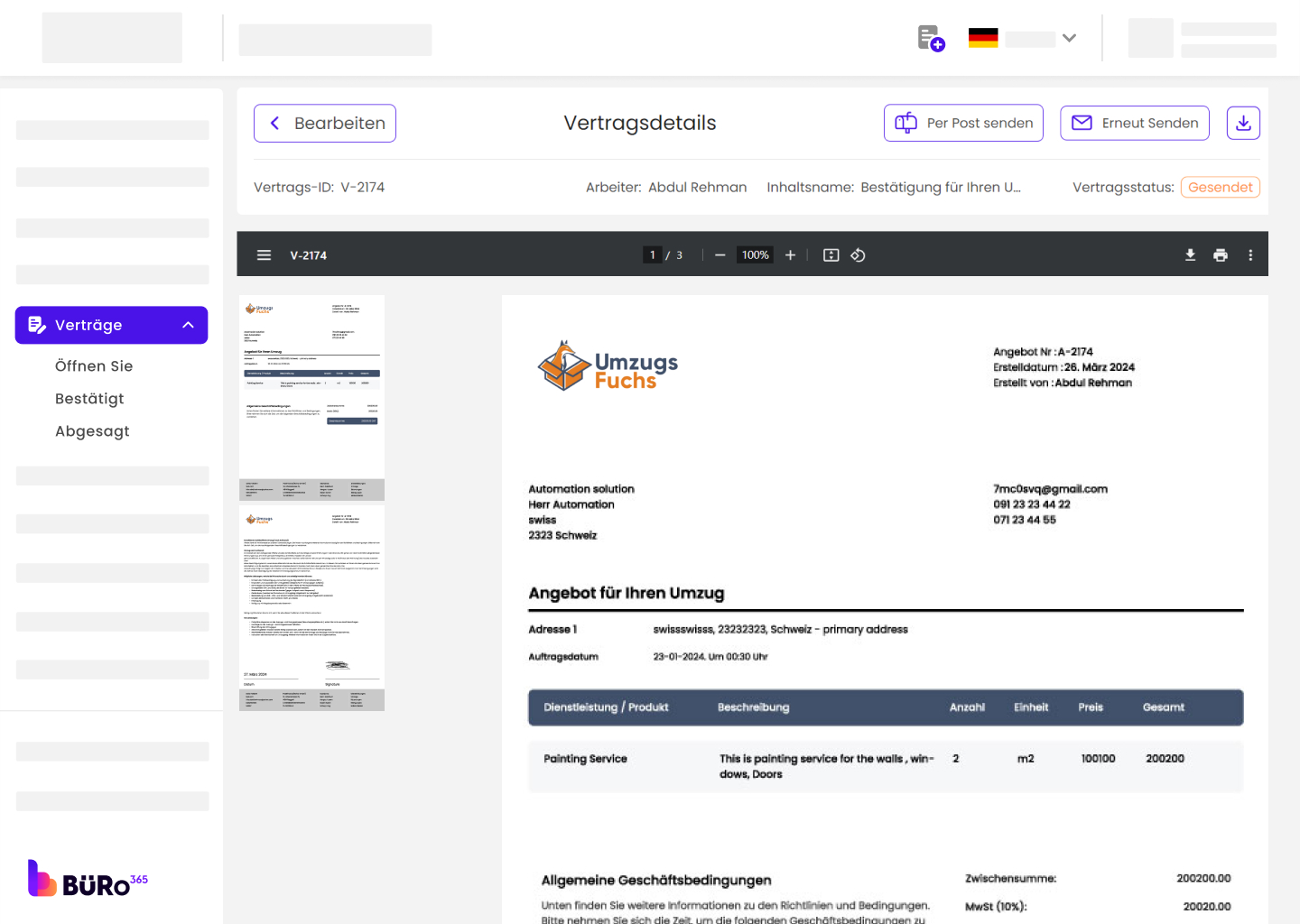Zoom out with the minus icon
1300x924 pixels.
720,255
